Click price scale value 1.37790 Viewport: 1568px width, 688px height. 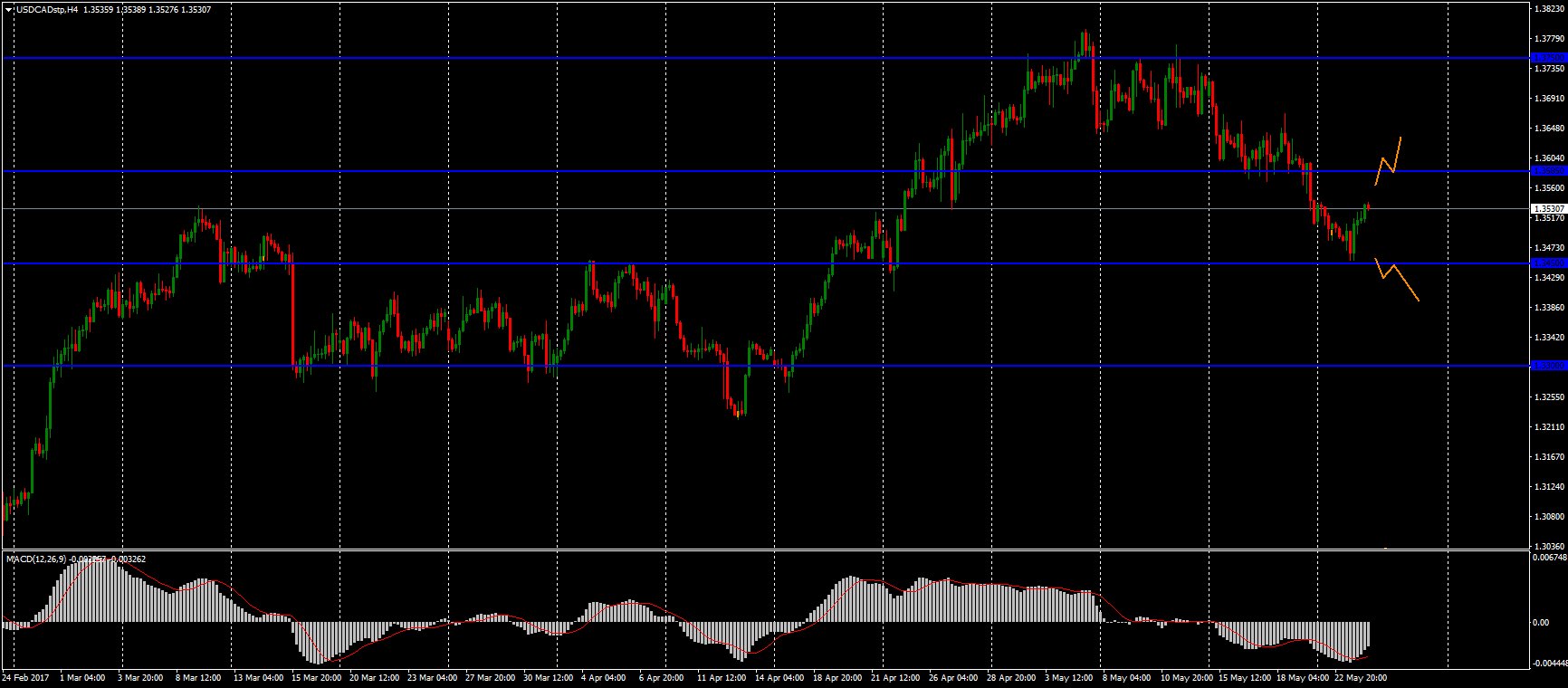pyautogui.click(x=1551, y=38)
